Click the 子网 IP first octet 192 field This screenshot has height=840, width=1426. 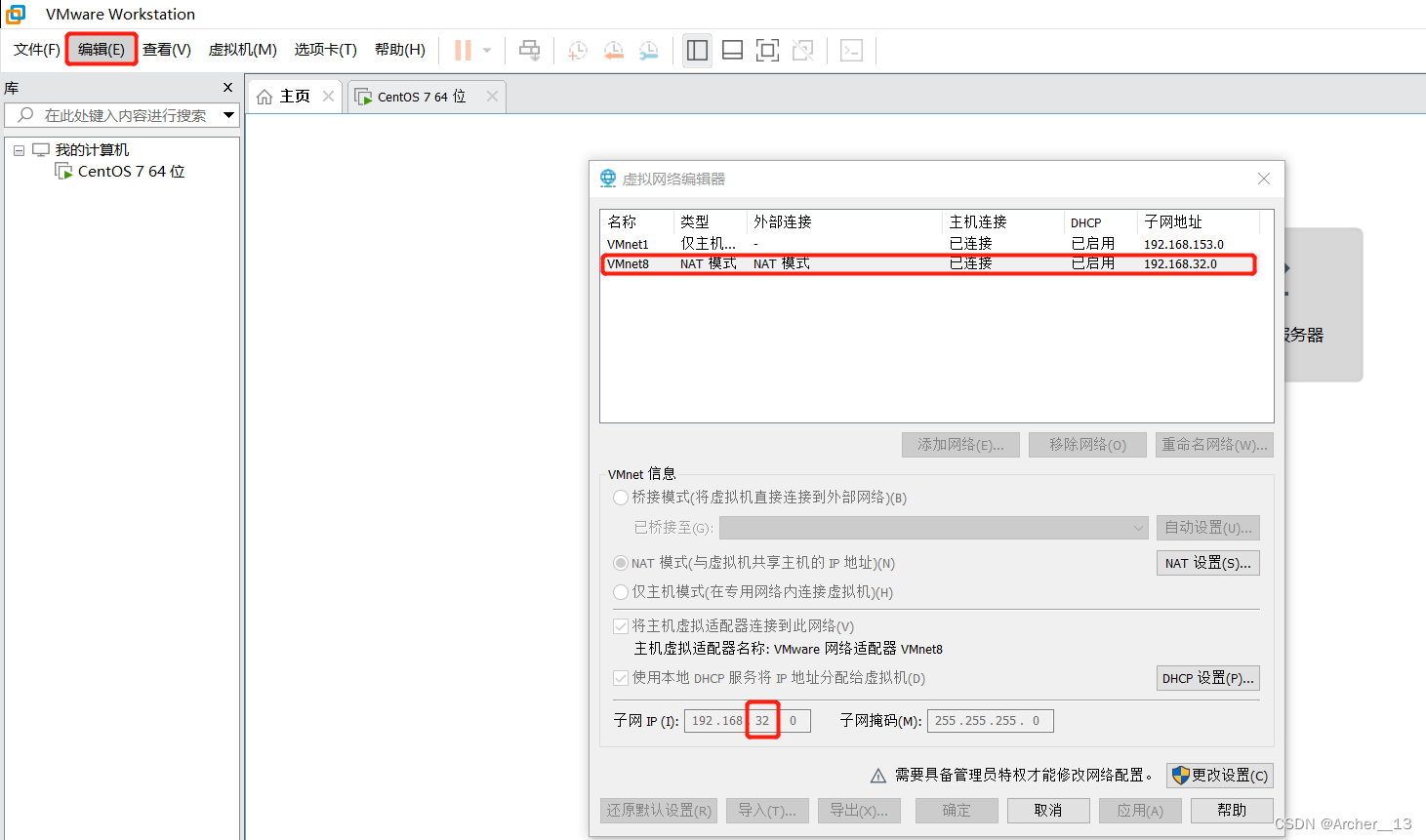703,721
